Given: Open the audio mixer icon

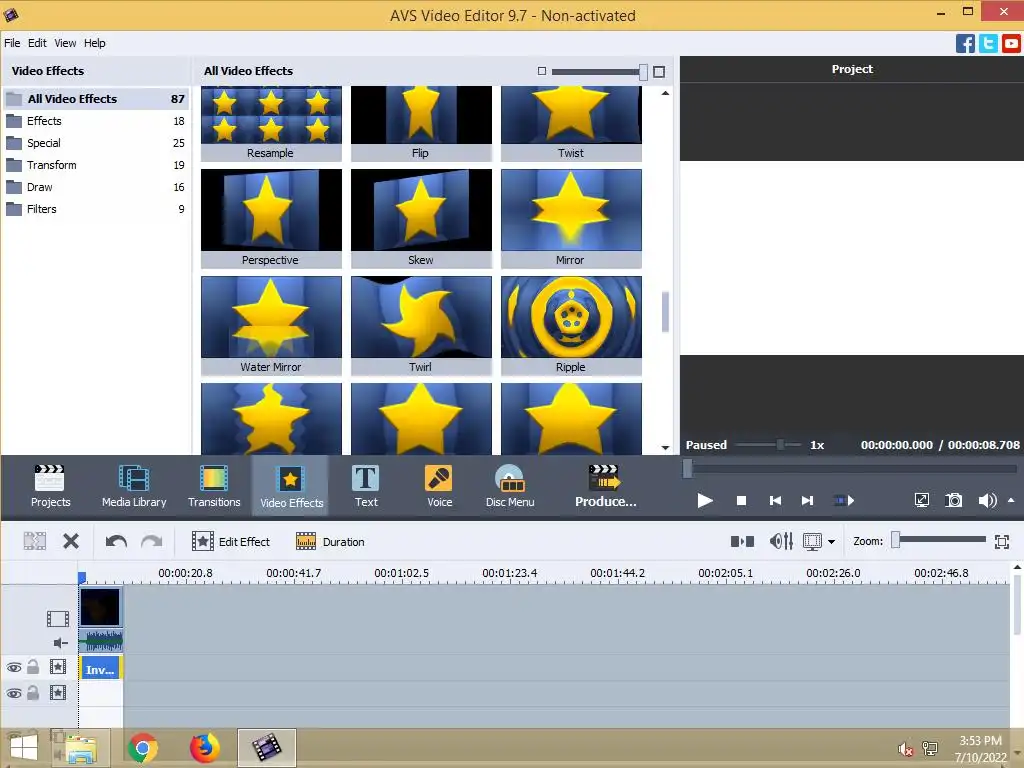Looking at the screenshot, I should click(781, 541).
